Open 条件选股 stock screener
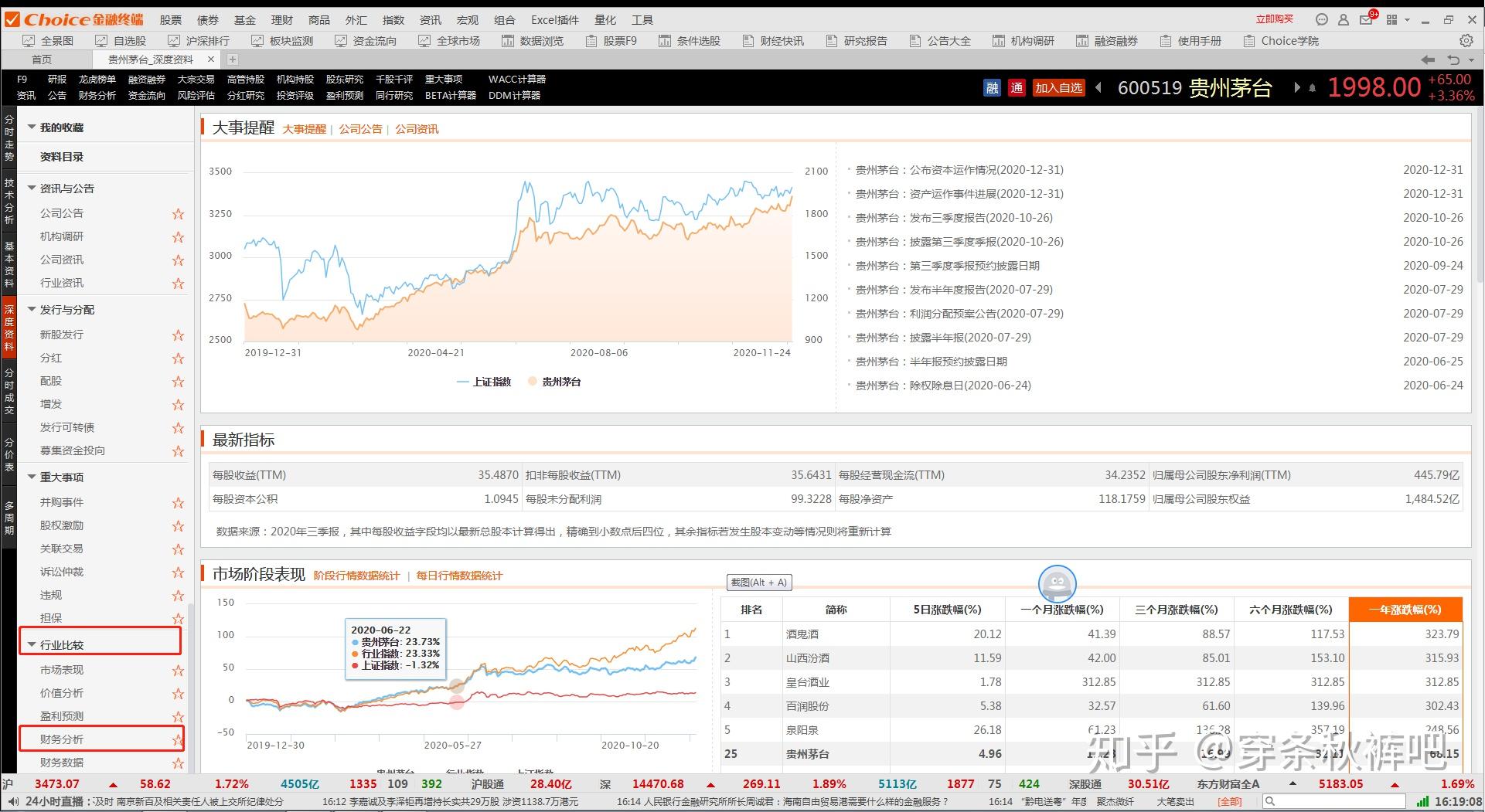Viewport: 1485px width, 812px height. 690,41
